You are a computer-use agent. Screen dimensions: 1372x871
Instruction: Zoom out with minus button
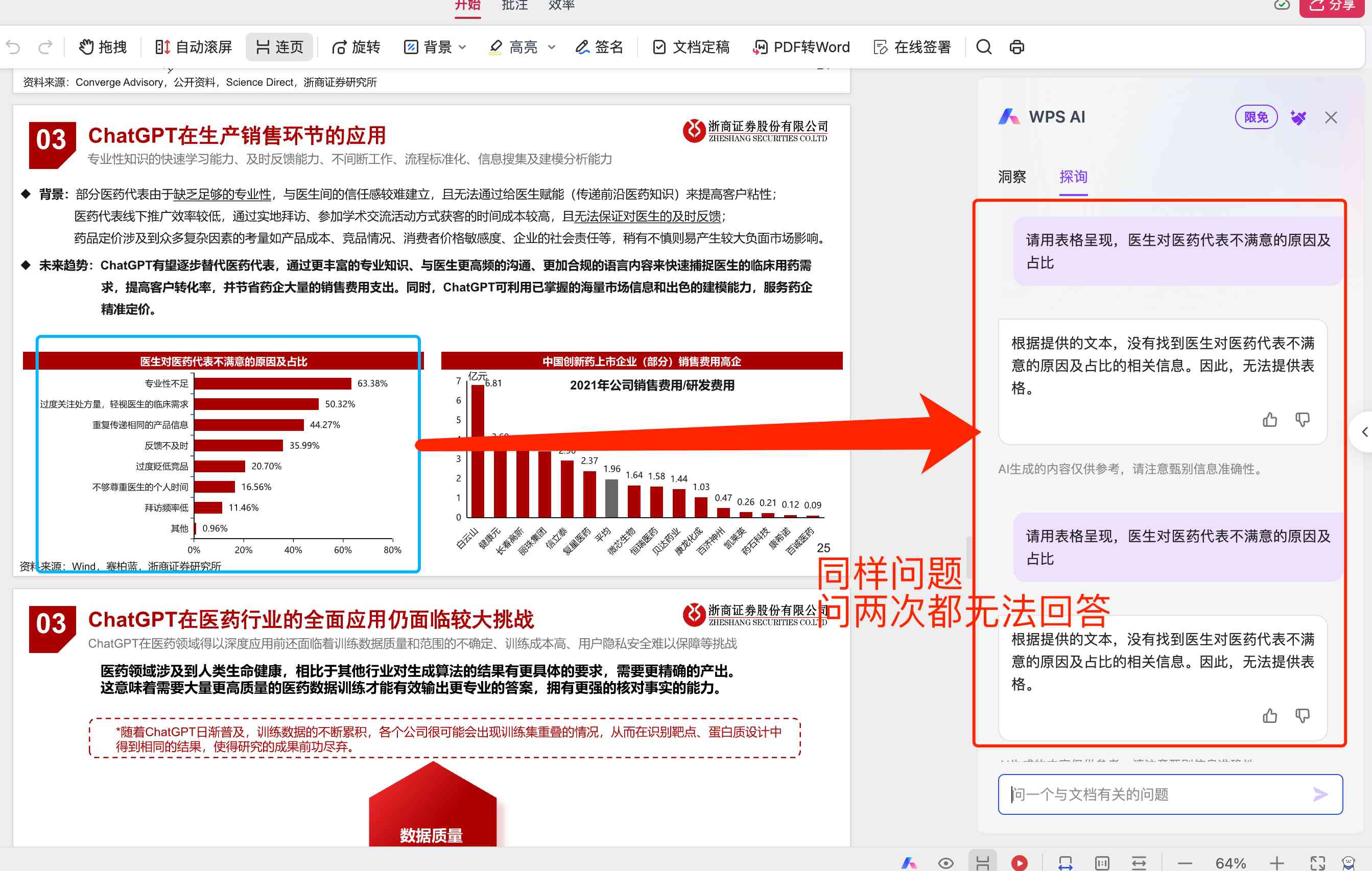pos(1185,863)
